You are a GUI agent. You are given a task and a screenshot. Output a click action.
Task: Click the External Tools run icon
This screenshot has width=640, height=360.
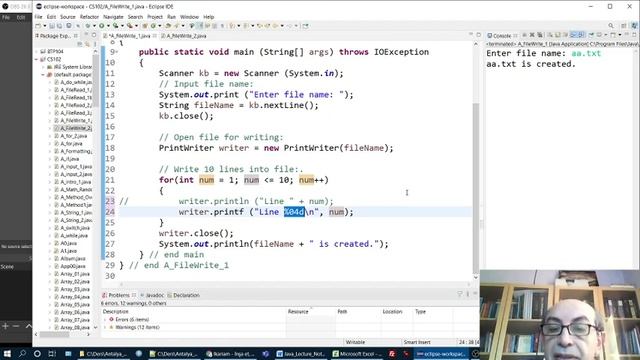click(x=130, y=26)
